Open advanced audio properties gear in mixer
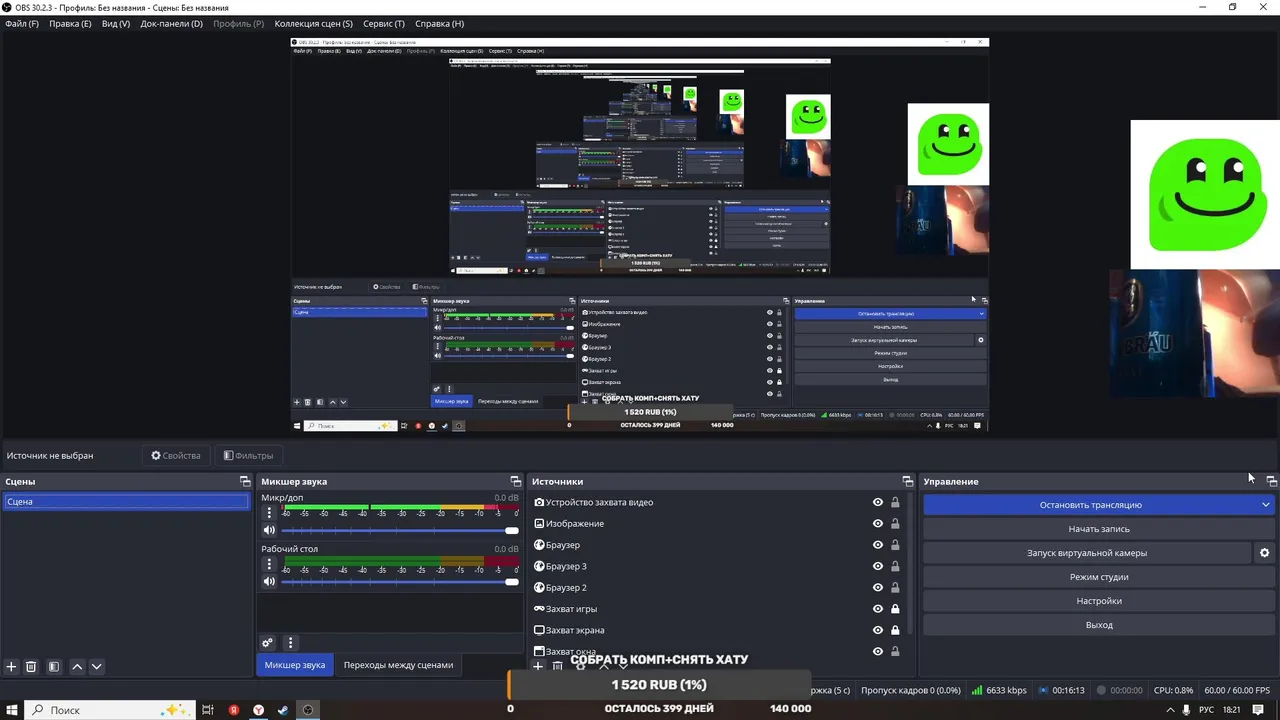The image size is (1280, 720). pos(267,643)
